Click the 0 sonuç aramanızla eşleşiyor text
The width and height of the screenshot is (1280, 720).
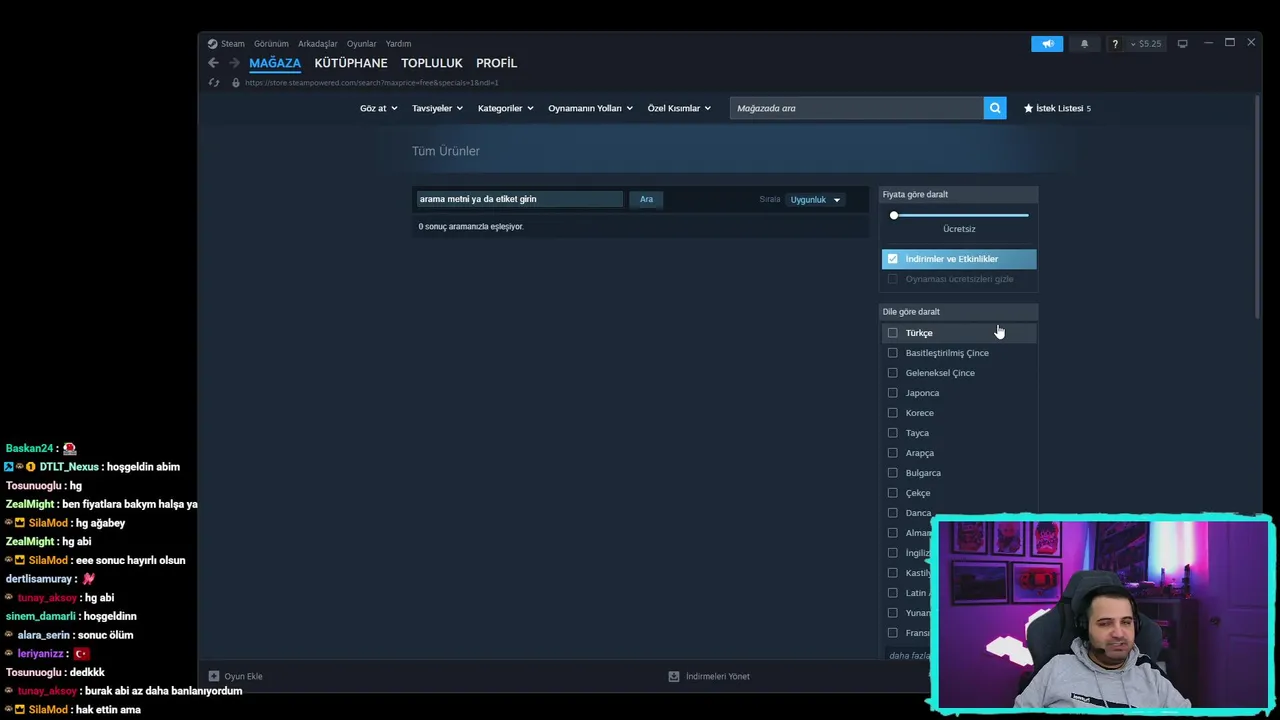click(x=471, y=227)
